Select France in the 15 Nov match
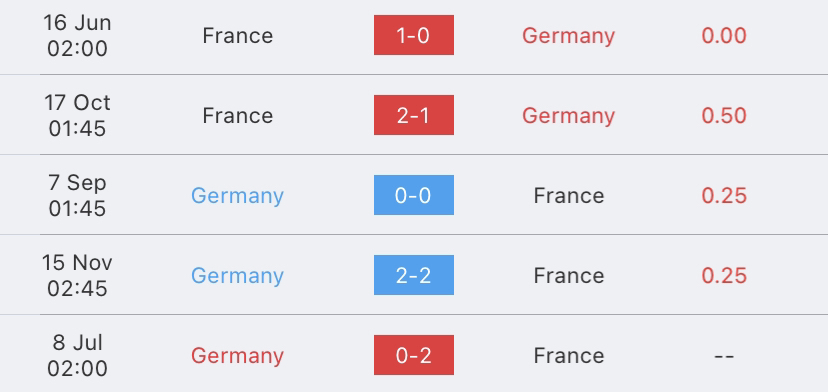The image size is (828, 392). pos(569,275)
